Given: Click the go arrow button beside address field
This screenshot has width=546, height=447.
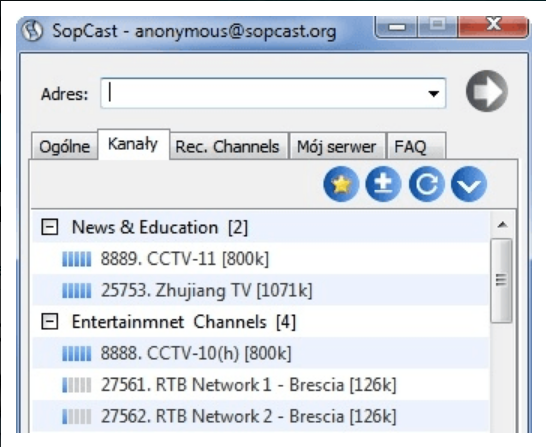Looking at the screenshot, I should click(486, 91).
